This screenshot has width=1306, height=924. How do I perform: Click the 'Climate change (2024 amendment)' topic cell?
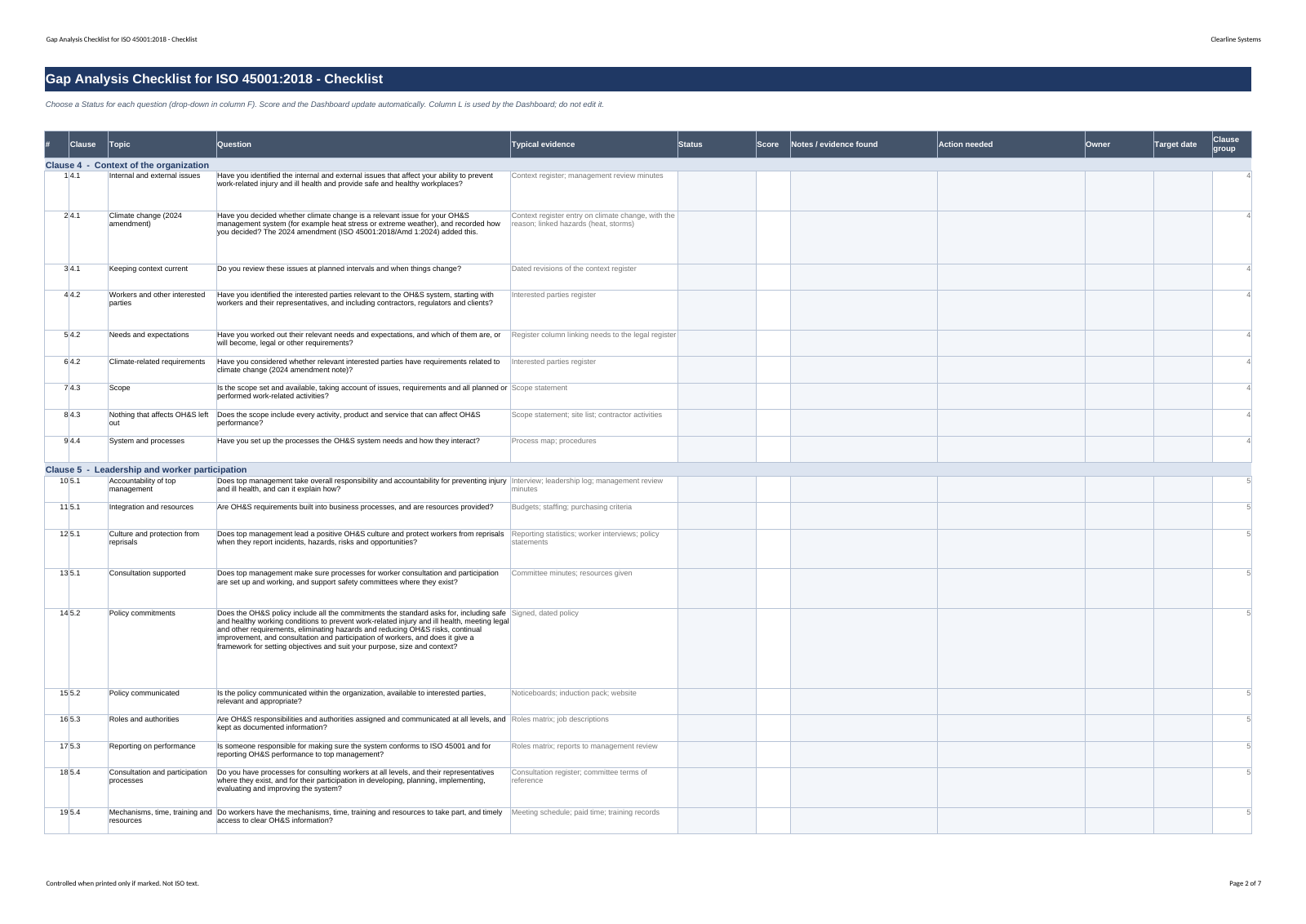point(162,238)
